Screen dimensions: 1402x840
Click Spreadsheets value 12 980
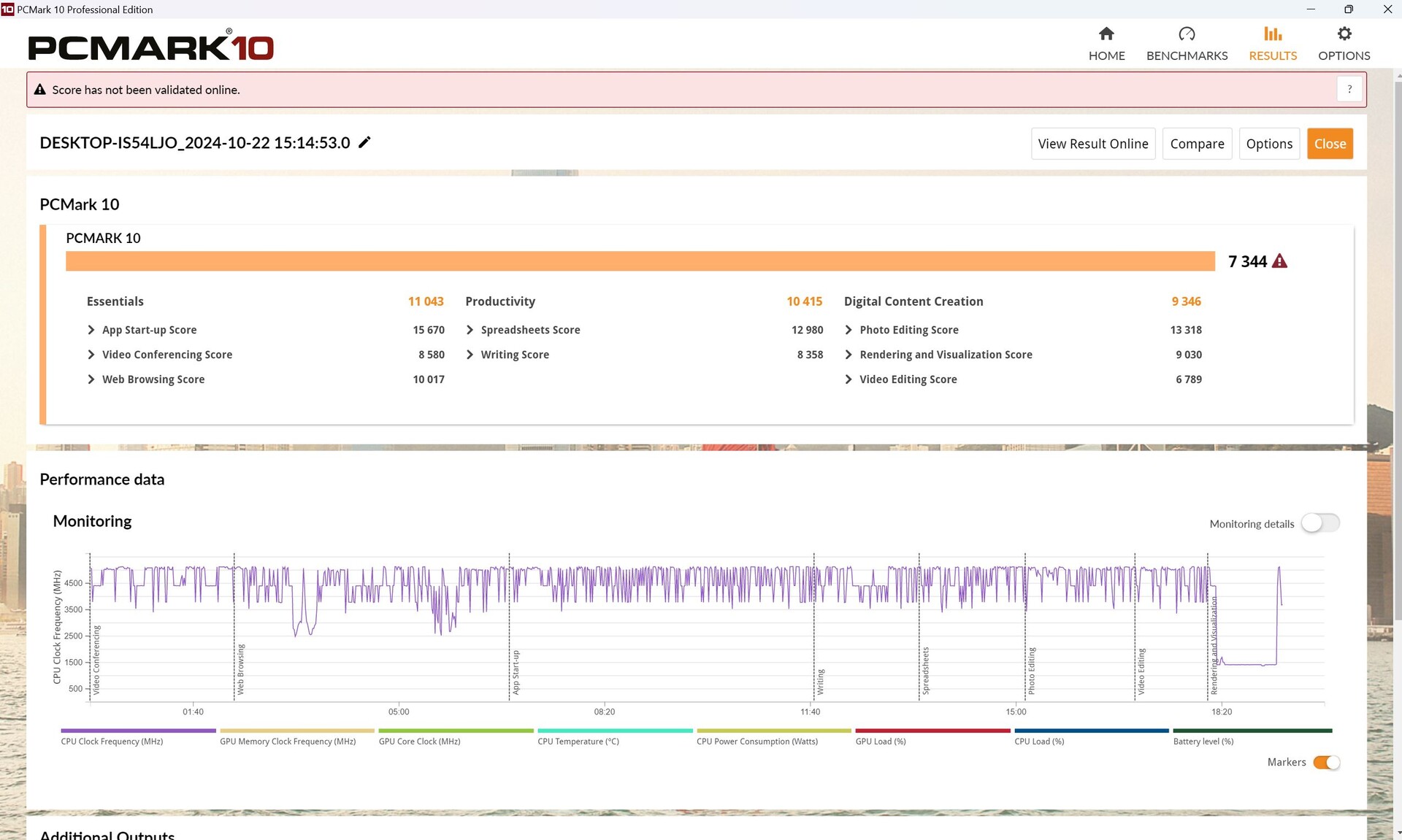807,330
